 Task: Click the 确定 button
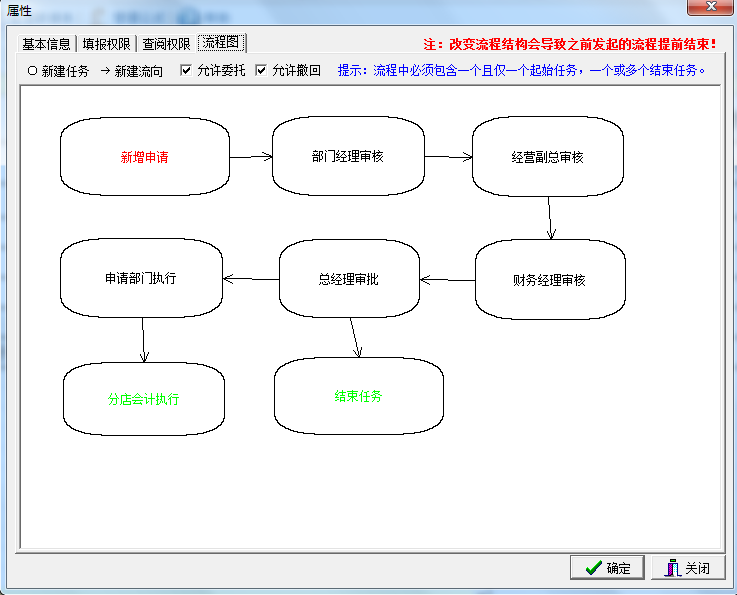pyautogui.click(x=607, y=568)
